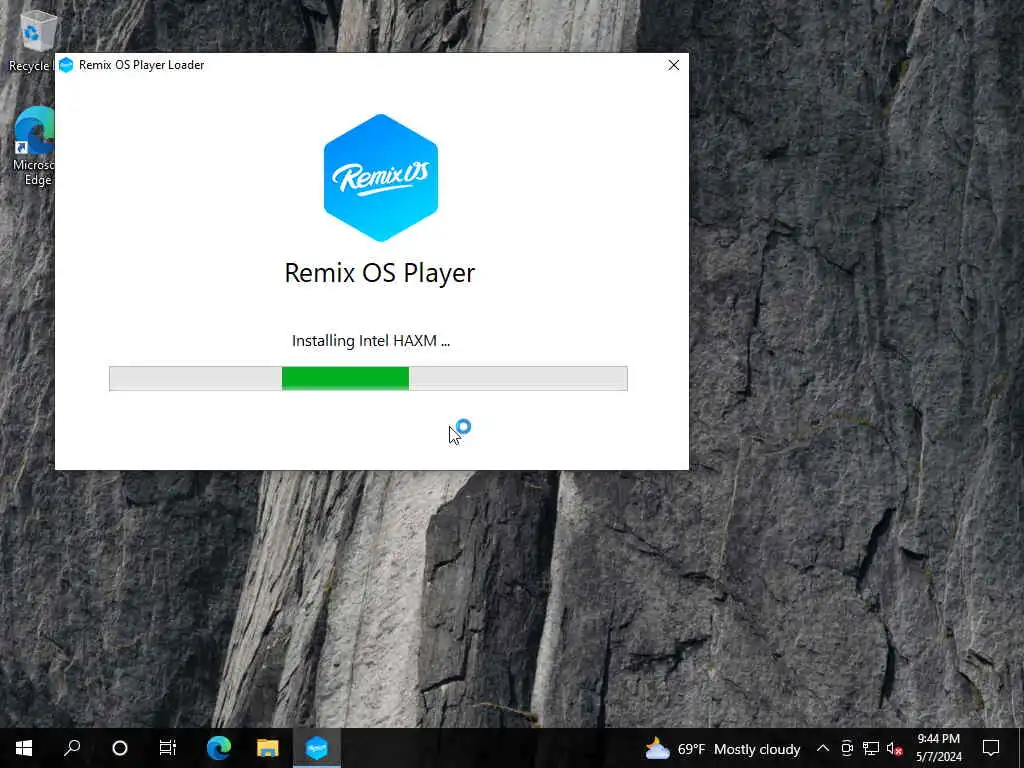Open the notifications Action Center
The height and width of the screenshot is (768, 1024).
991,748
